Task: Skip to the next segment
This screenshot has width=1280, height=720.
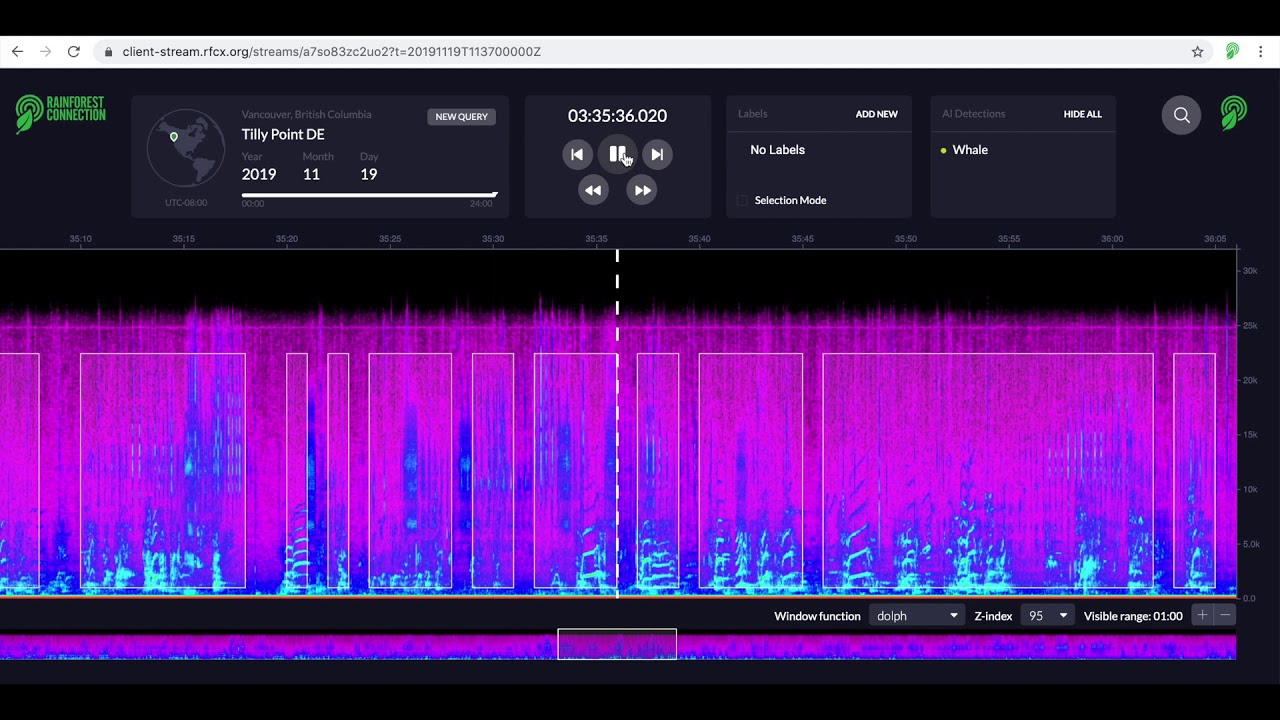Action: click(657, 154)
